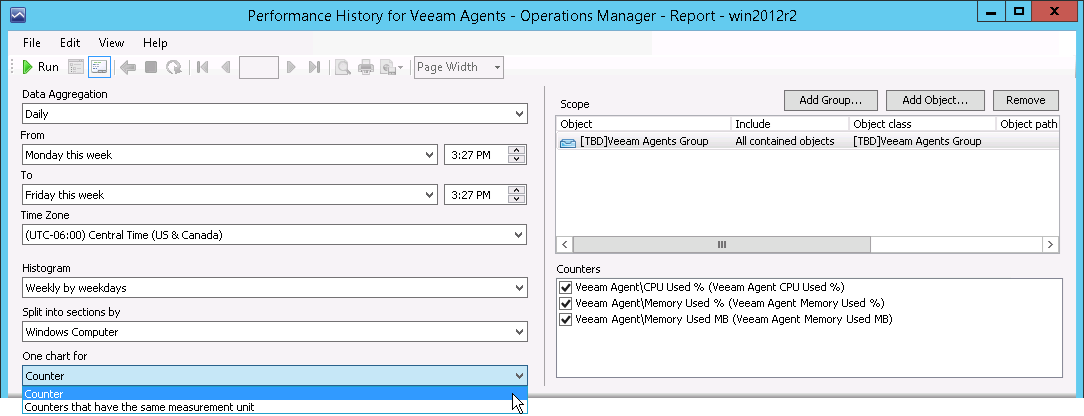Open the export report icon dropdown
Image resolution: width=1084 pixels, height=416 pixels.
click(x=392, y=67)
